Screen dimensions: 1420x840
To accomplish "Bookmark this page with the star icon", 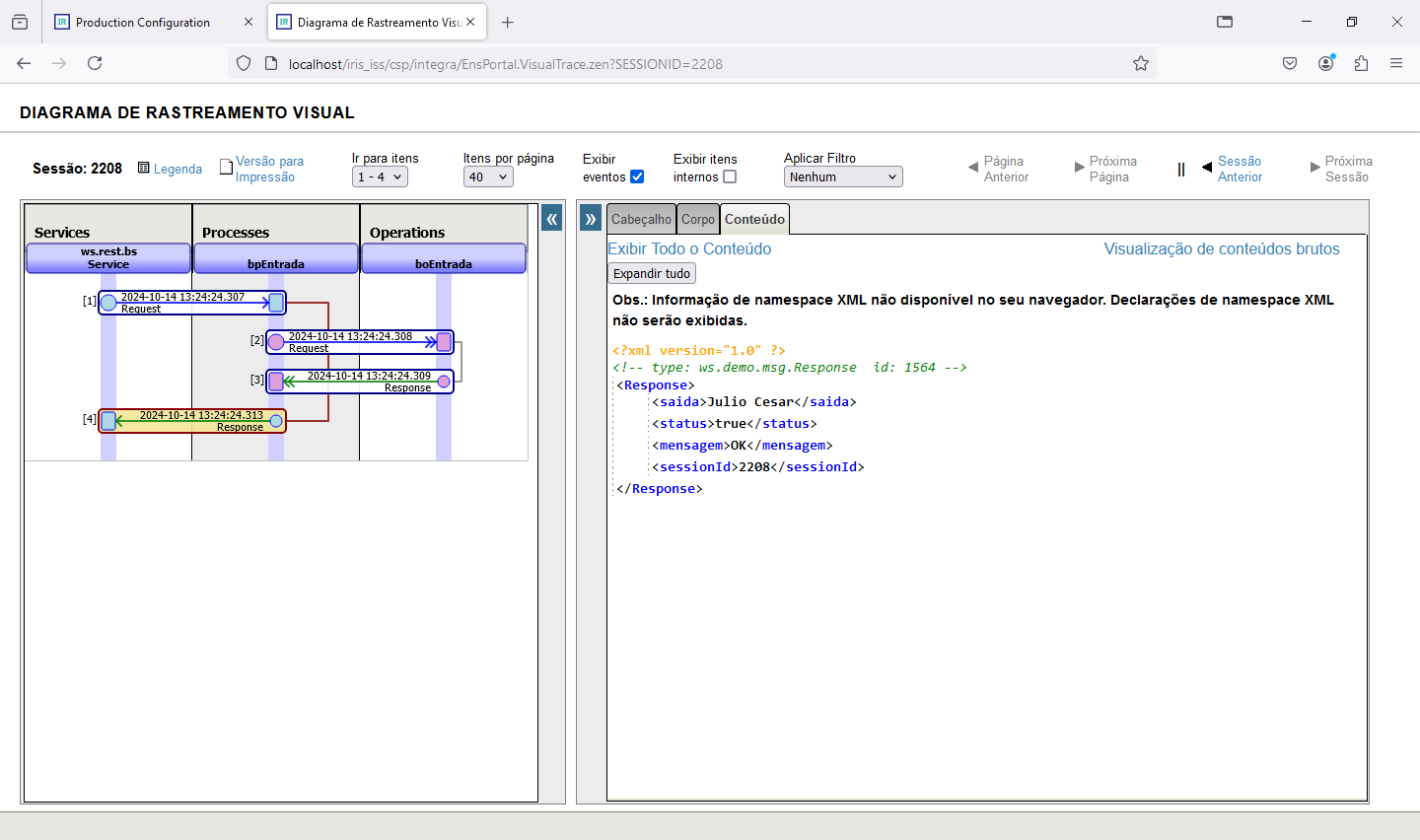I will click(x=1141, y=64).
